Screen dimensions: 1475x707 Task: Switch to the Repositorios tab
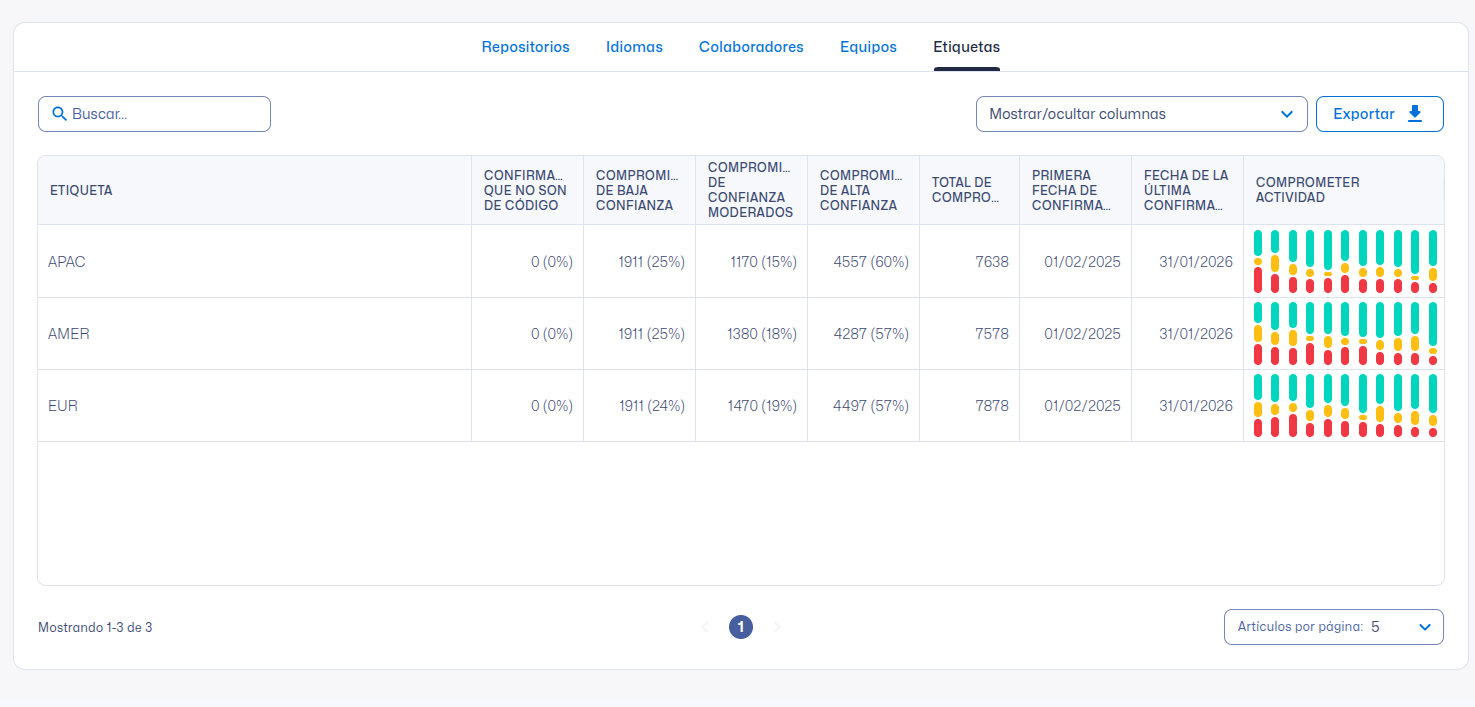[525, 47]
